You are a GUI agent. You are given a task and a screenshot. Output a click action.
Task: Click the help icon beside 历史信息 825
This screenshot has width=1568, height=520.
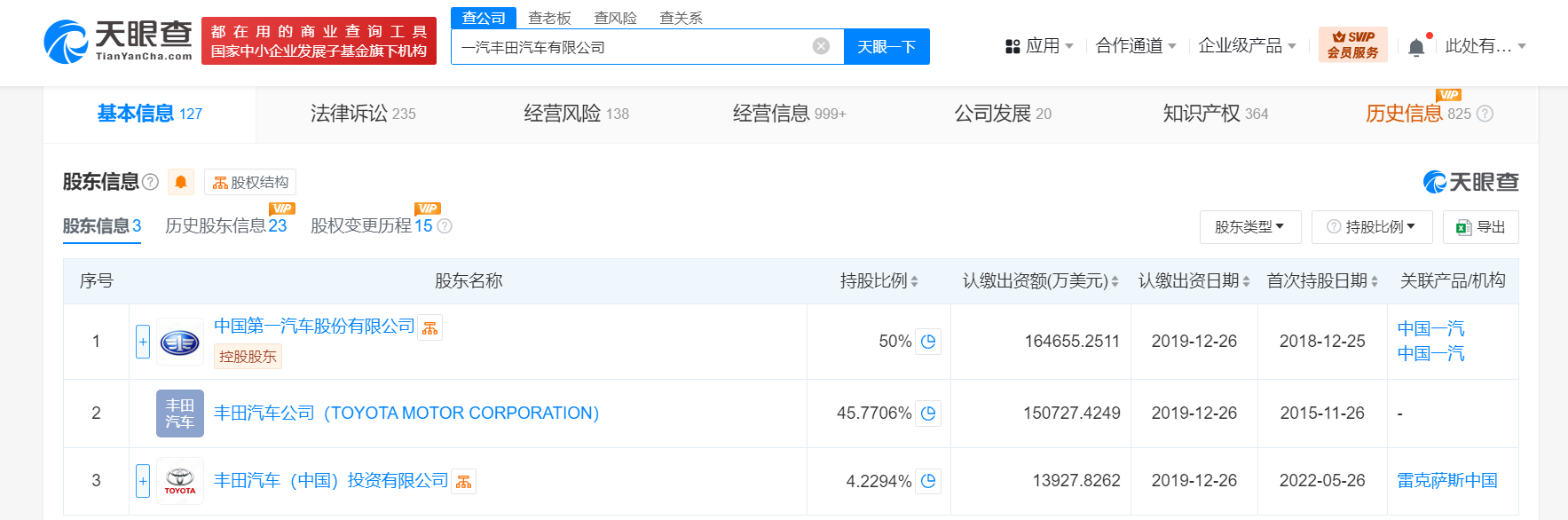[1485, 114]
